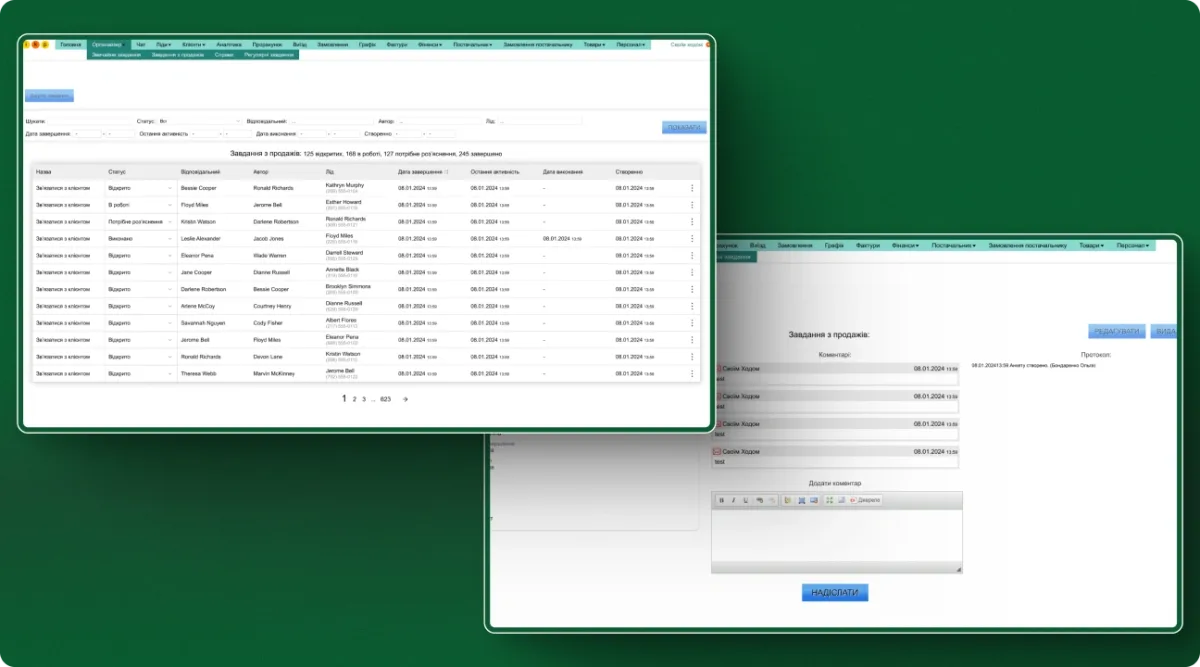Open three-dot menu for Theresa Webb's task
This screenshot has height=667, width=1200.
(x=692, y=373)
